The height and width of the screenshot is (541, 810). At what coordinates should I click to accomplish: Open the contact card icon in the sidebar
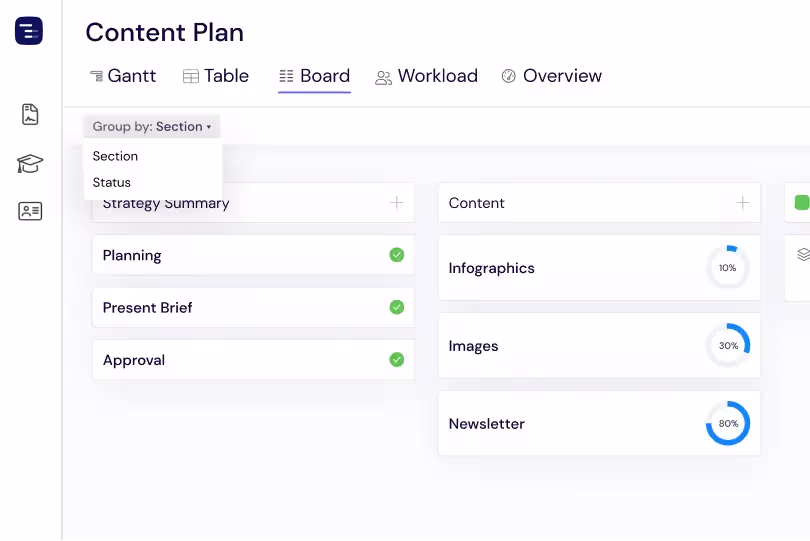[30, 211]
